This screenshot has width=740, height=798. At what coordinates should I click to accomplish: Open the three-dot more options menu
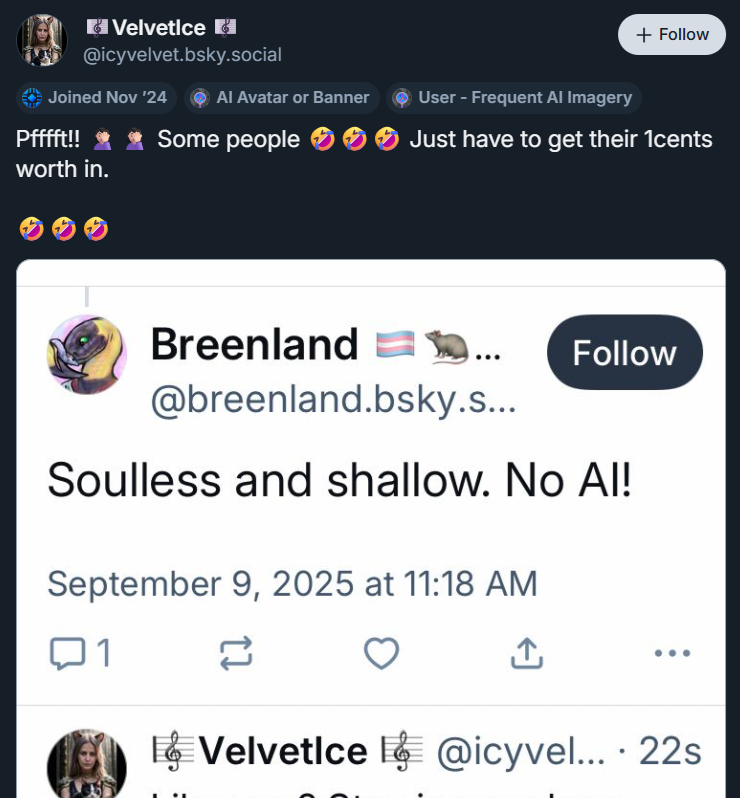[672, 653]
